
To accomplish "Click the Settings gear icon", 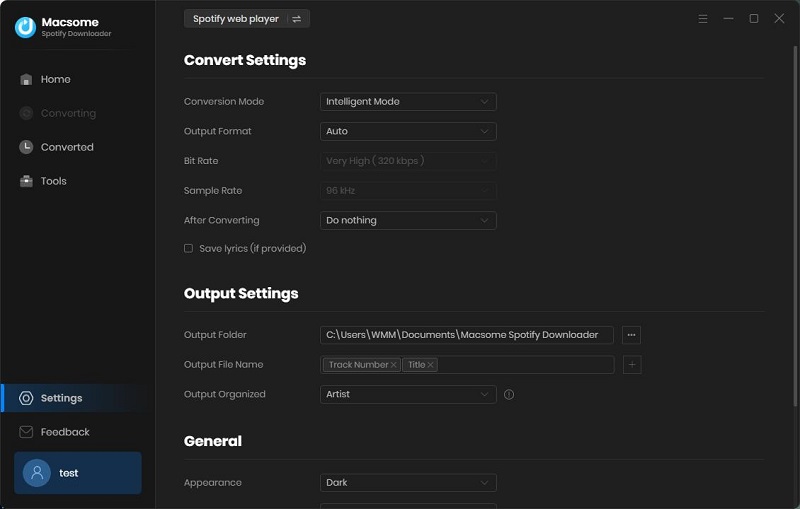I will click(26, 398).
